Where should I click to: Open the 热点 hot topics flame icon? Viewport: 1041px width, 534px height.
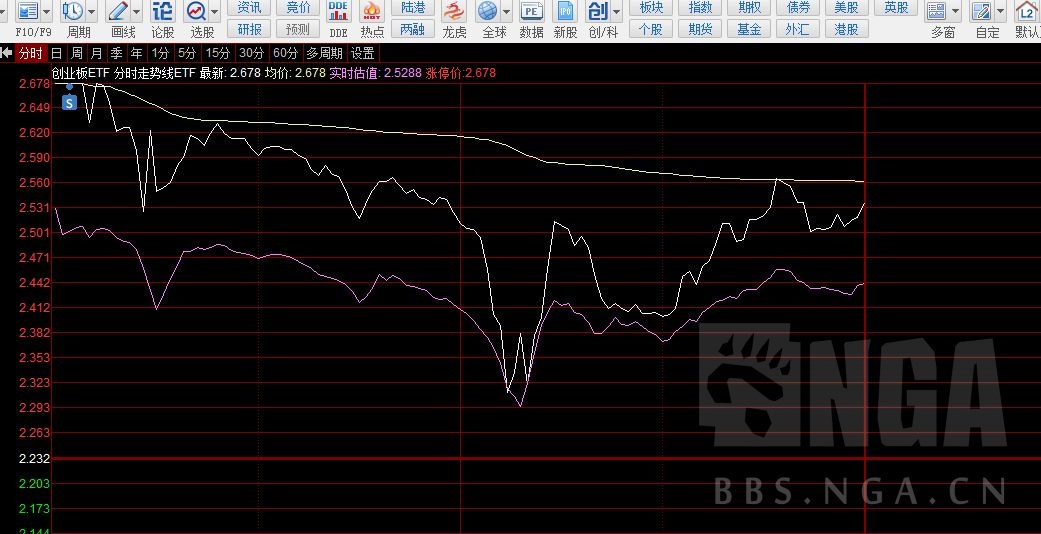(x=372, y=11)
